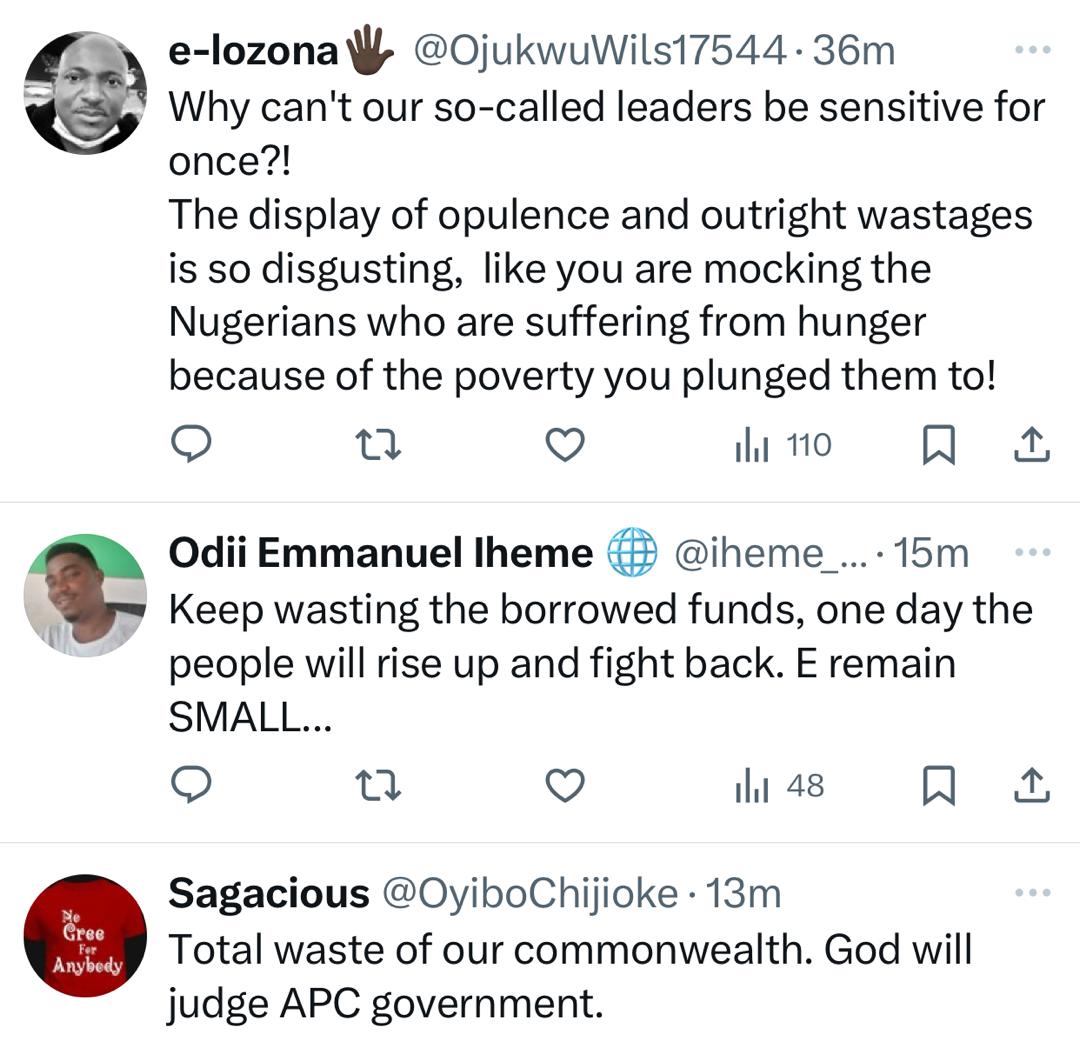1080x1040 pixels.
Task: Bookmark e-lozona's tweet
Action: pyautogui.click(x=937, y=446)
